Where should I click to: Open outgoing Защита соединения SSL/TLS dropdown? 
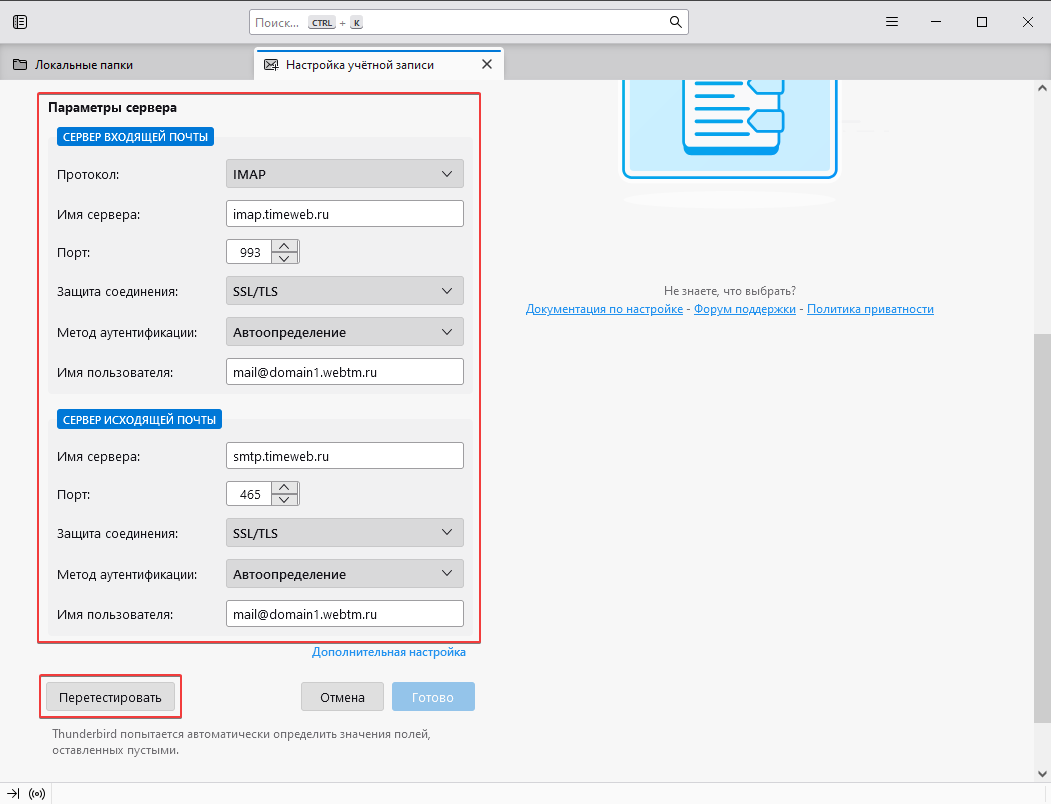click(345, 533)
